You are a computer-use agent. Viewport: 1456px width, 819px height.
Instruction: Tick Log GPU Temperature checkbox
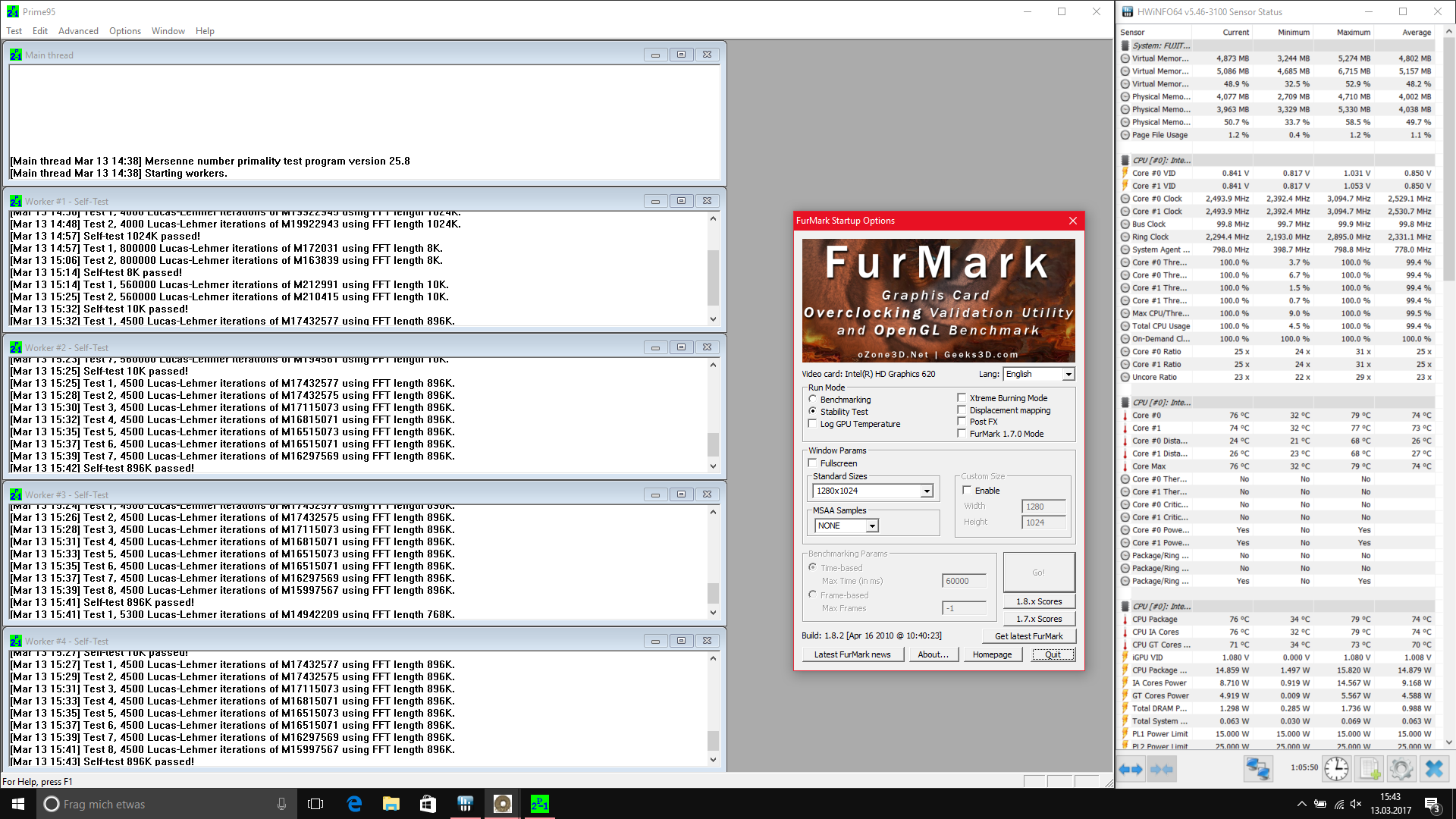tap(813, 424)
